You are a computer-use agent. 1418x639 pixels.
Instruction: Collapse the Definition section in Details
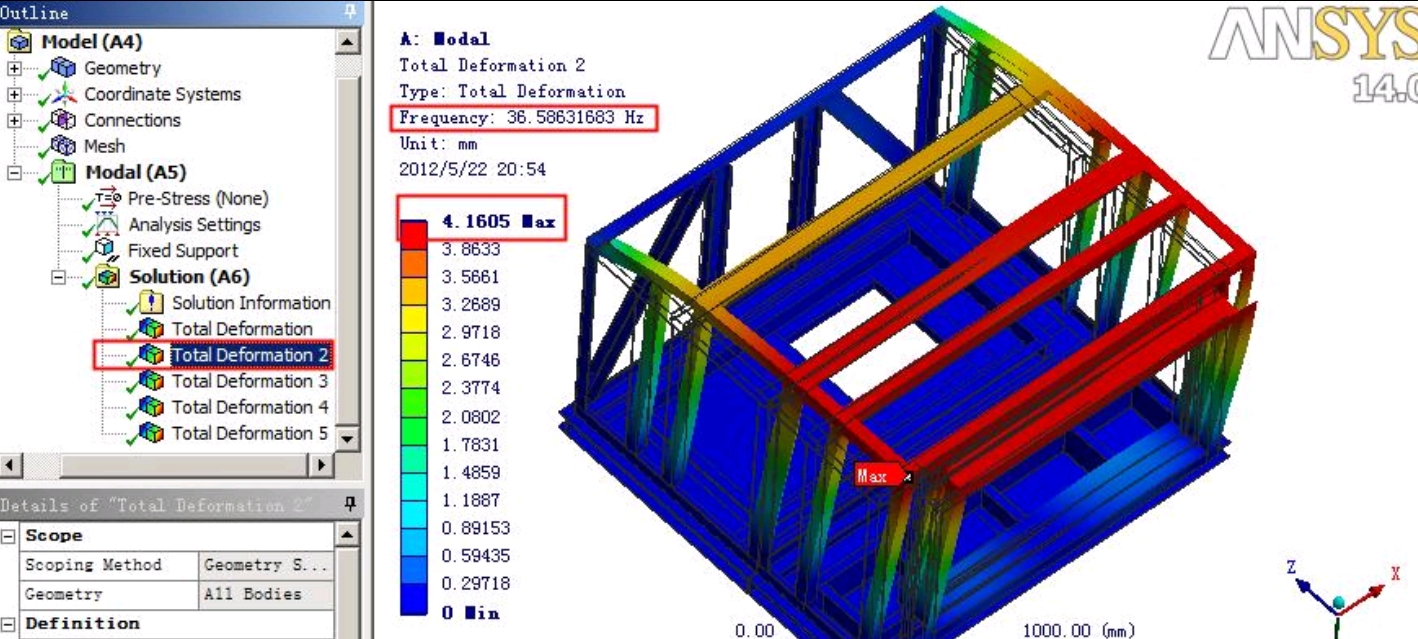[9, 623]
